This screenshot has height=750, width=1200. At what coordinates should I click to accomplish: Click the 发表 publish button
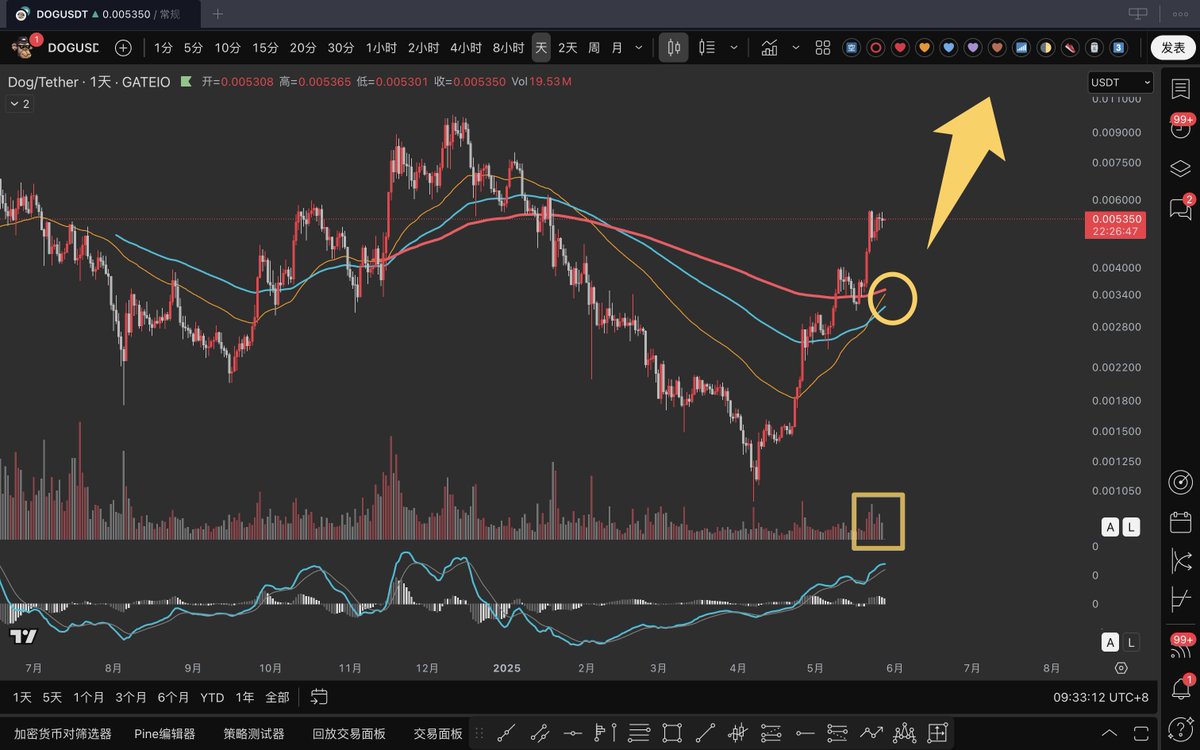coord(1173,47)
